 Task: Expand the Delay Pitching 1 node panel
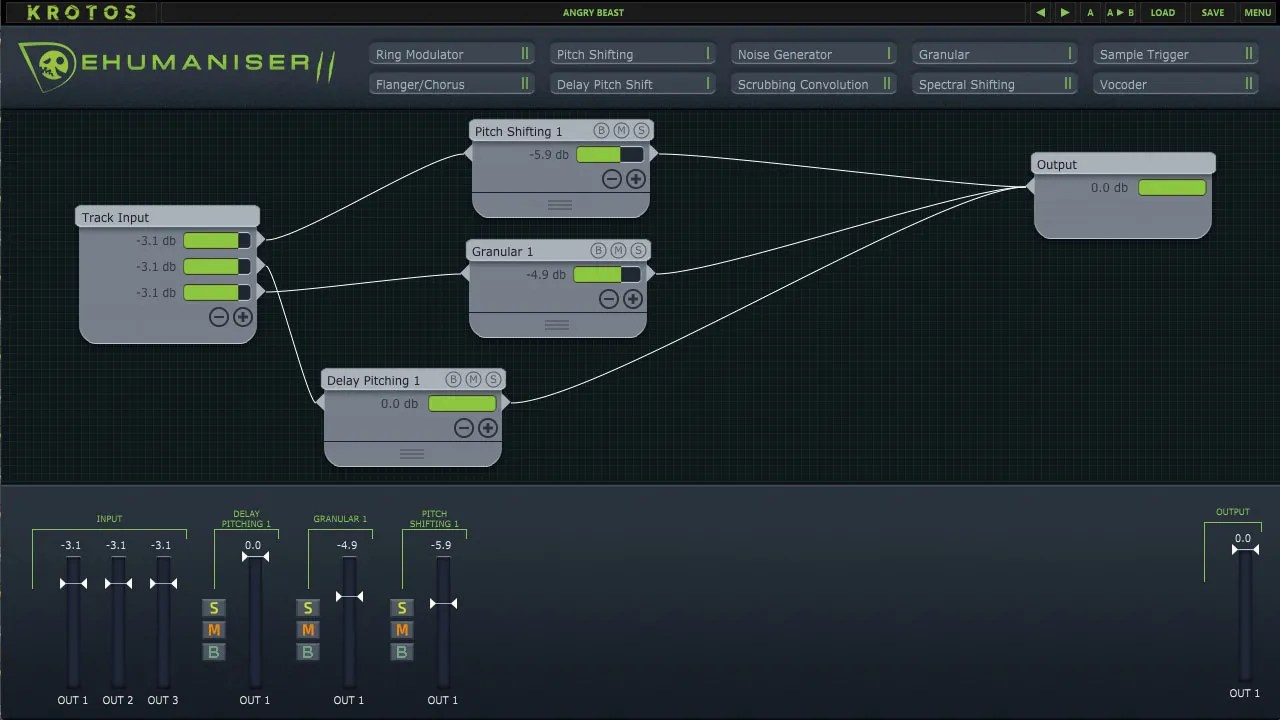point(412,452)
